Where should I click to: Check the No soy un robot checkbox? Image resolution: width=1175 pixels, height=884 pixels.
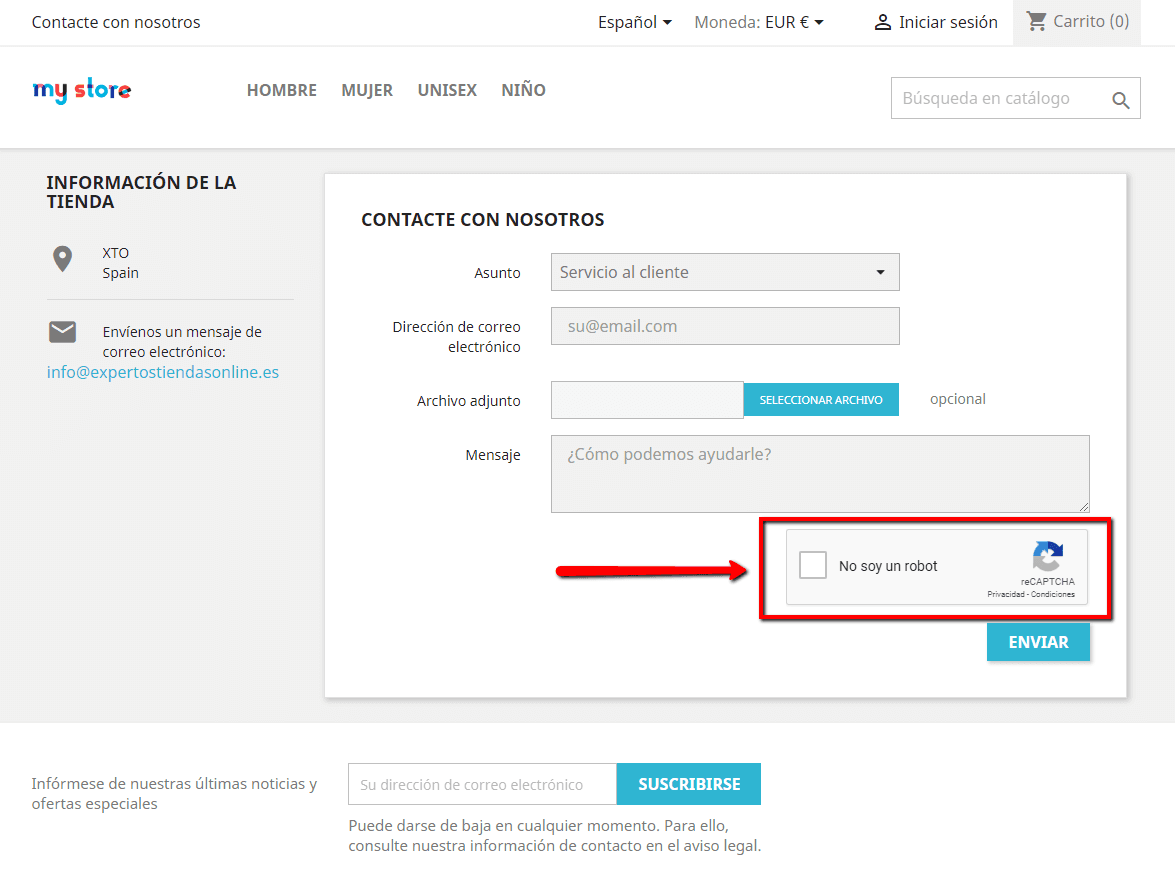tap(813, 565)
